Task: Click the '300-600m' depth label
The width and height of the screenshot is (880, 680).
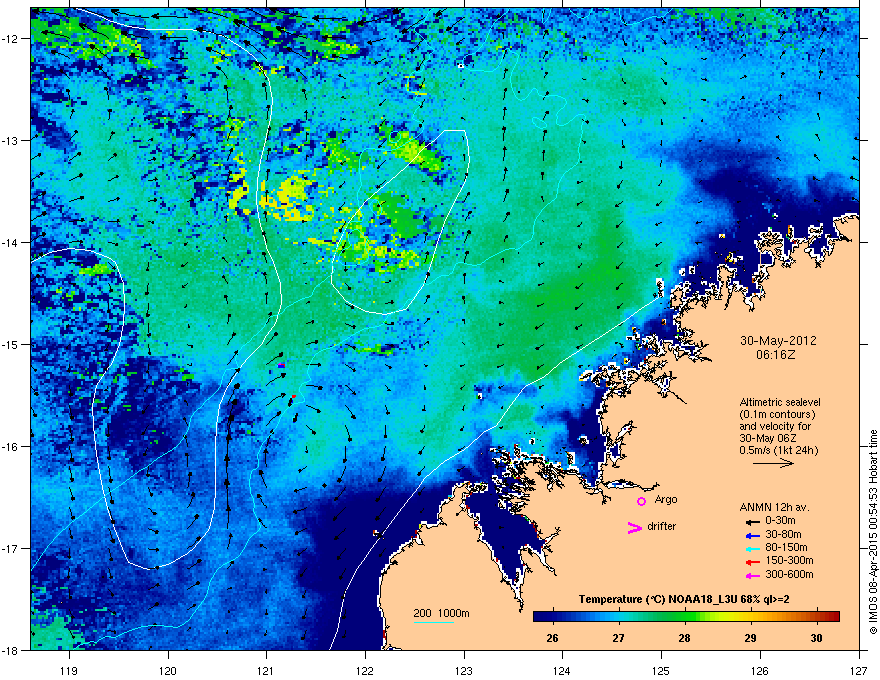Action: 789,574
